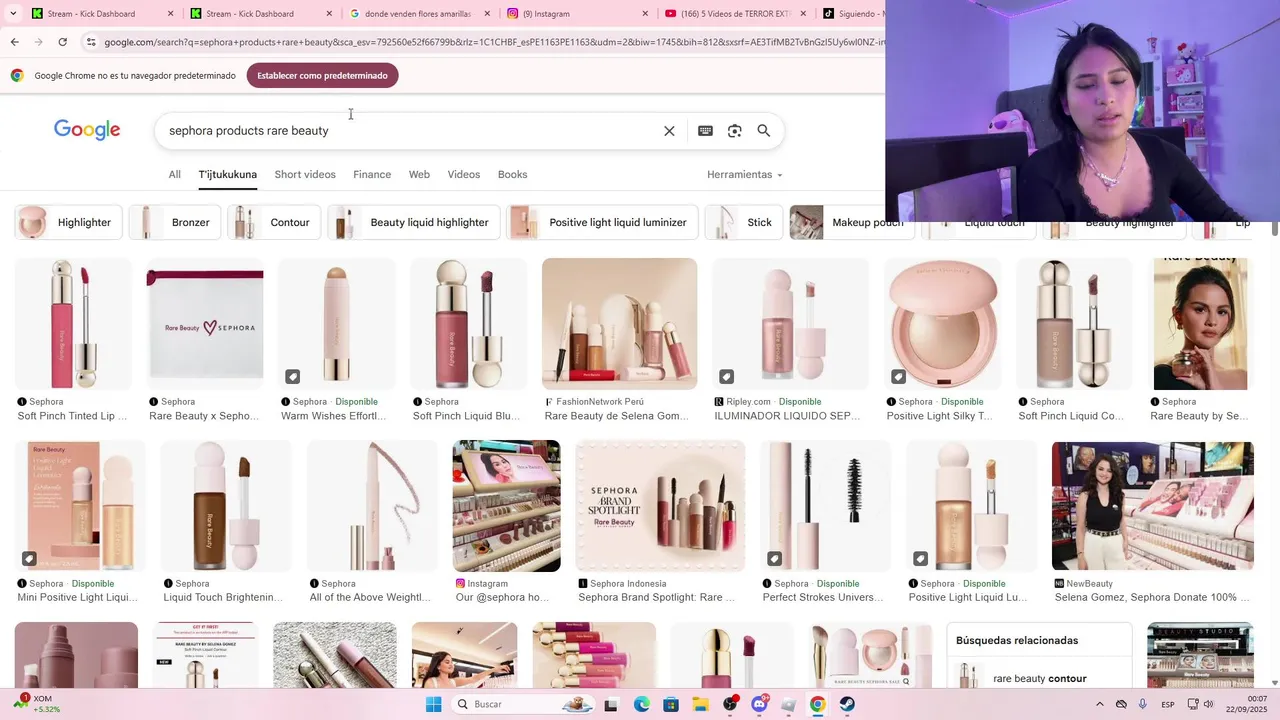Click microphone icon in system tray
The image size is (1280, 720).
(1143, 704)
